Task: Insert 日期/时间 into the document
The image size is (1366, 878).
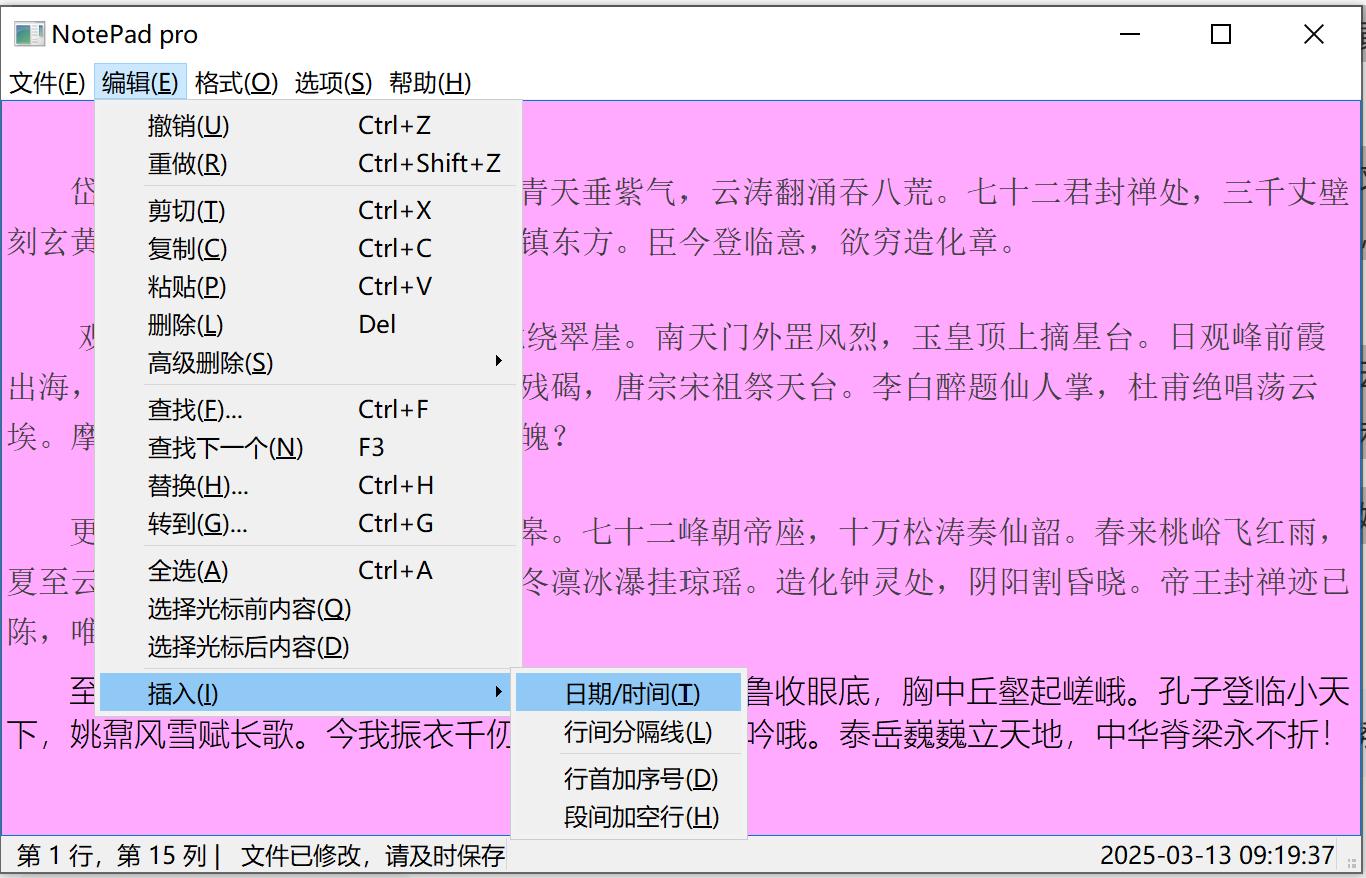Action: point(628,690)
